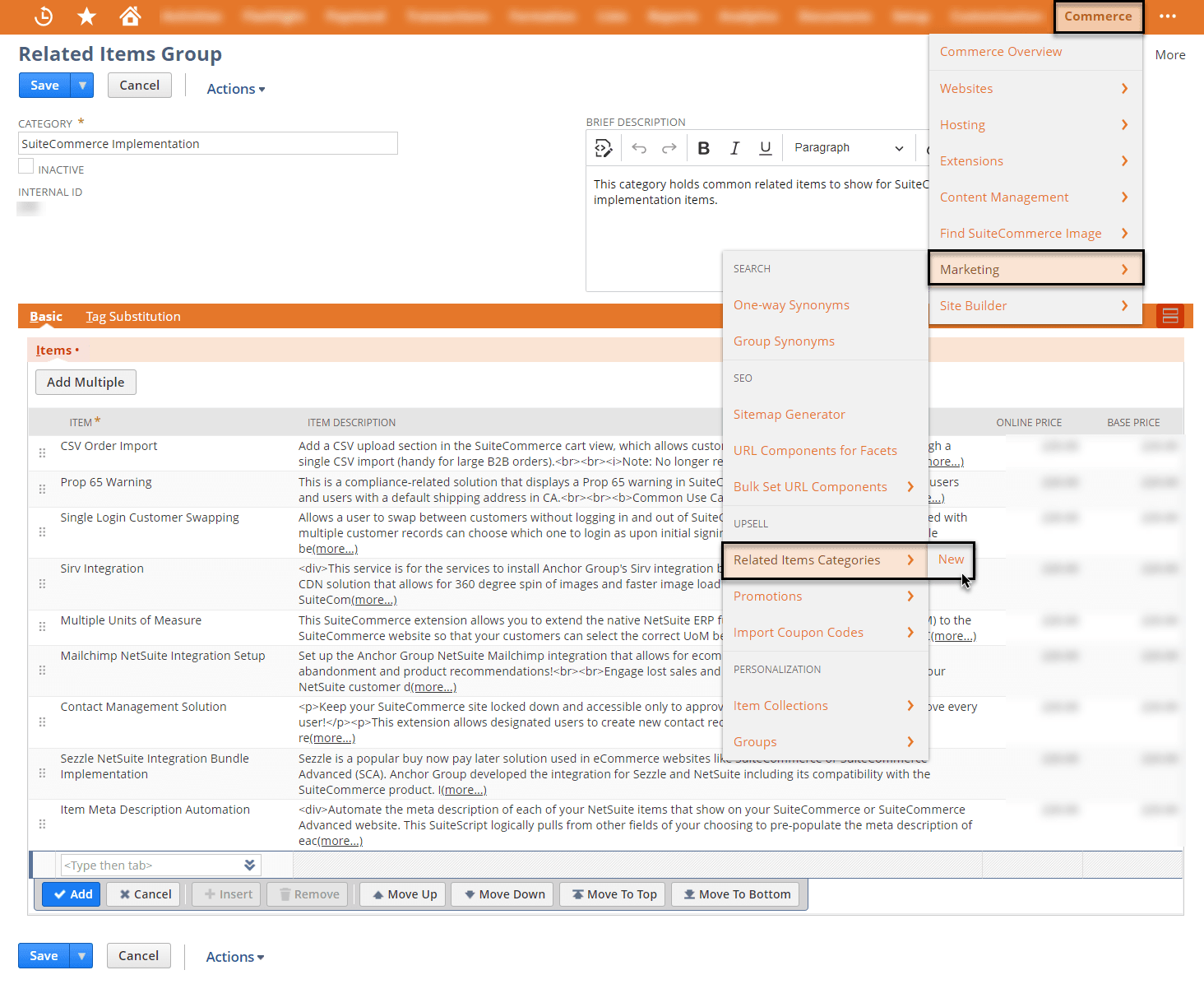This screenshot has height=984, width=1204.
Task: Select Commerce Overview menu item
Action: (x=1001, y=52)
